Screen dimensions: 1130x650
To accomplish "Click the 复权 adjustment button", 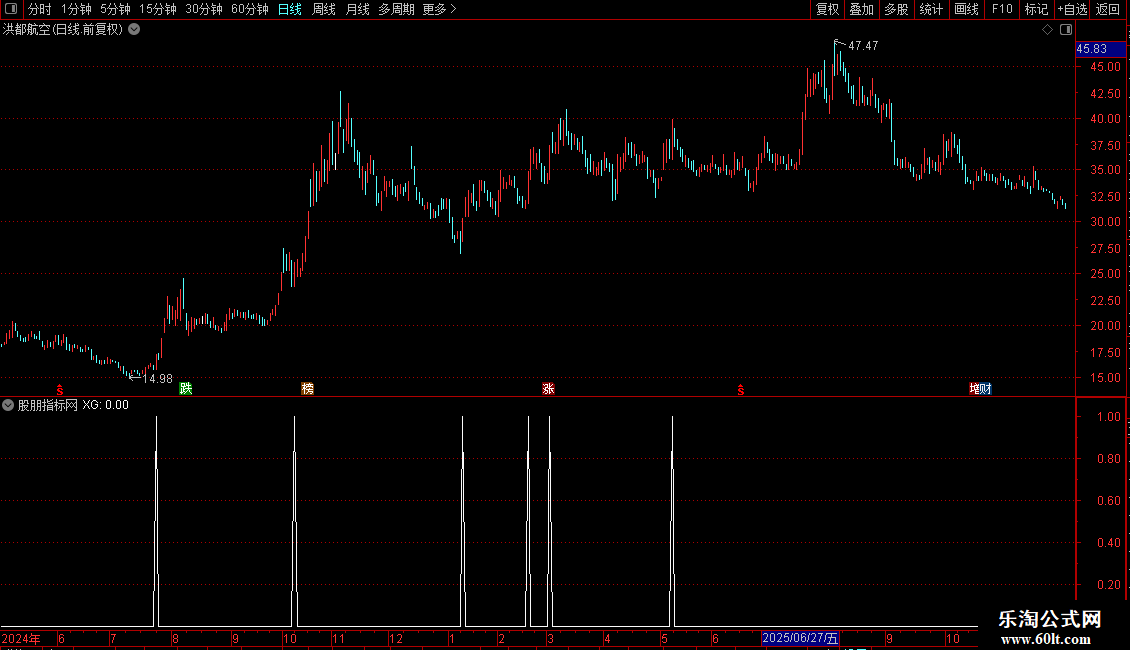I will click(x=827, y=9).
